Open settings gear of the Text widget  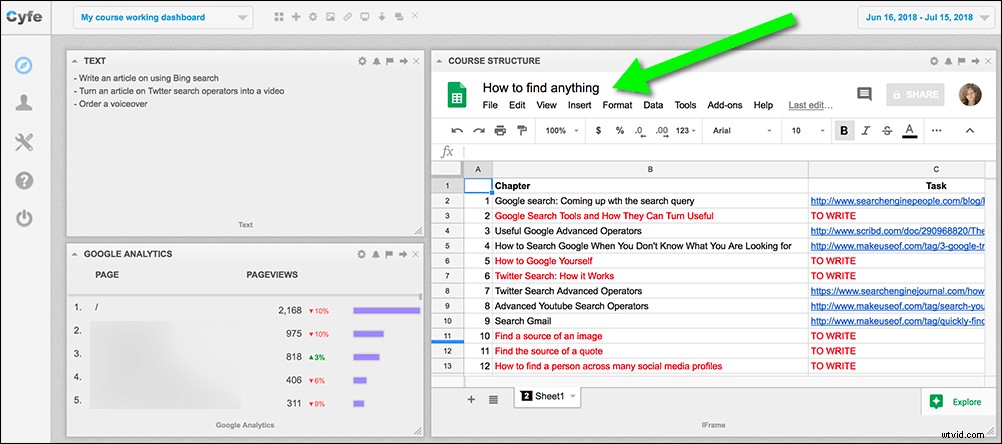click(x=362, y=61)
